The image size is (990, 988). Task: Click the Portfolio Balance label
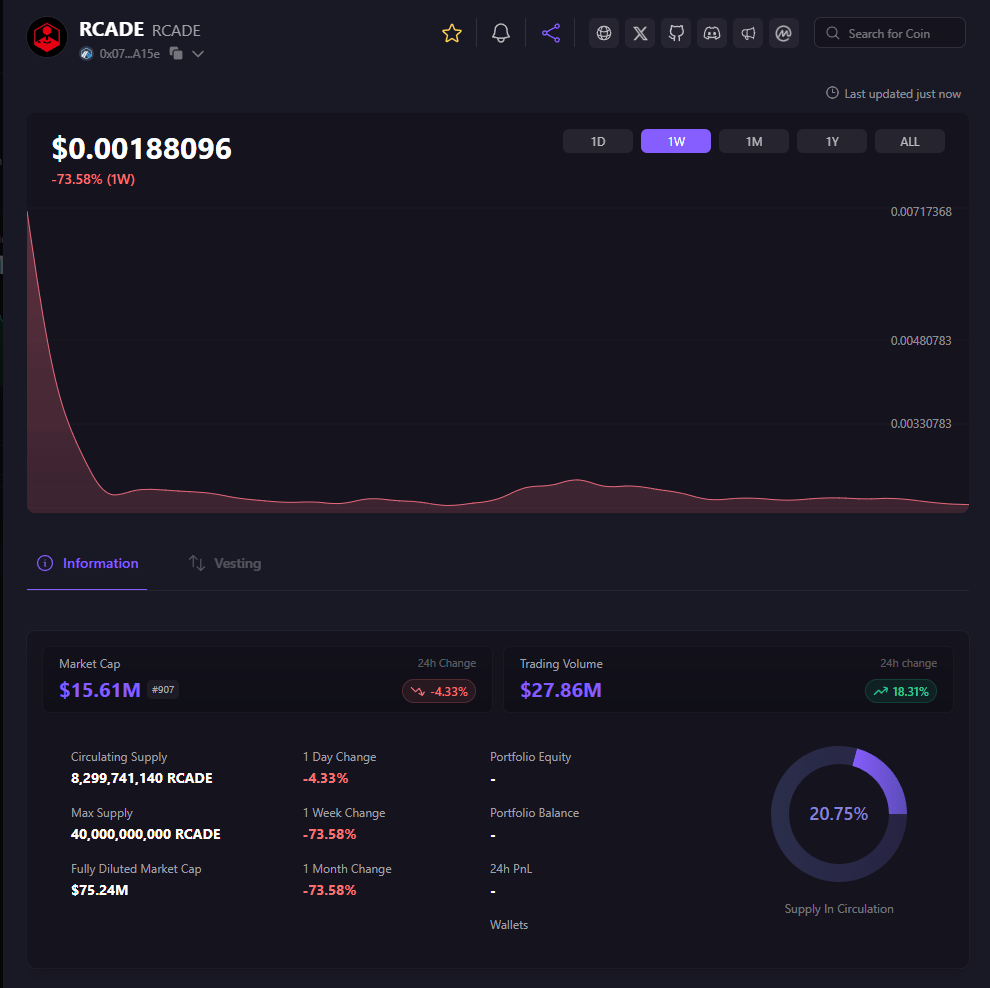[x=534, y=813]
